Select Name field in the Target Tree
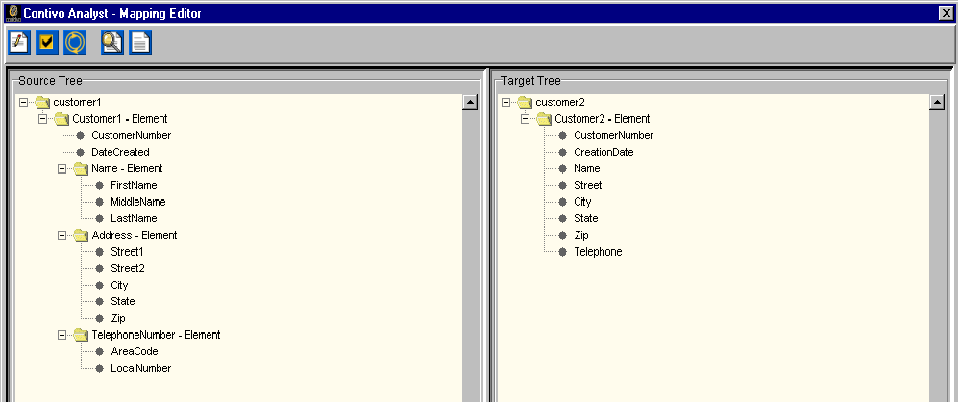 pos(587,168)
